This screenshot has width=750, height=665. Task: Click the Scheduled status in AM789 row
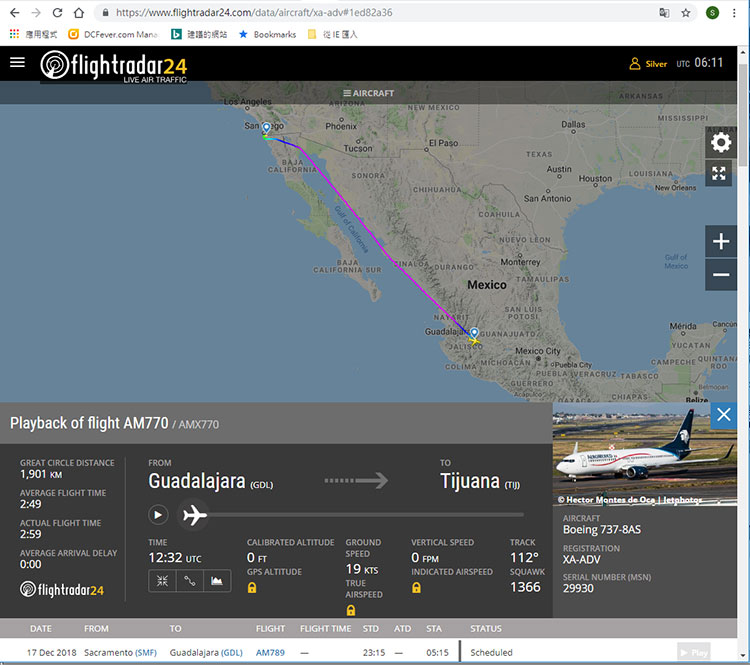[x=491, y=653]
